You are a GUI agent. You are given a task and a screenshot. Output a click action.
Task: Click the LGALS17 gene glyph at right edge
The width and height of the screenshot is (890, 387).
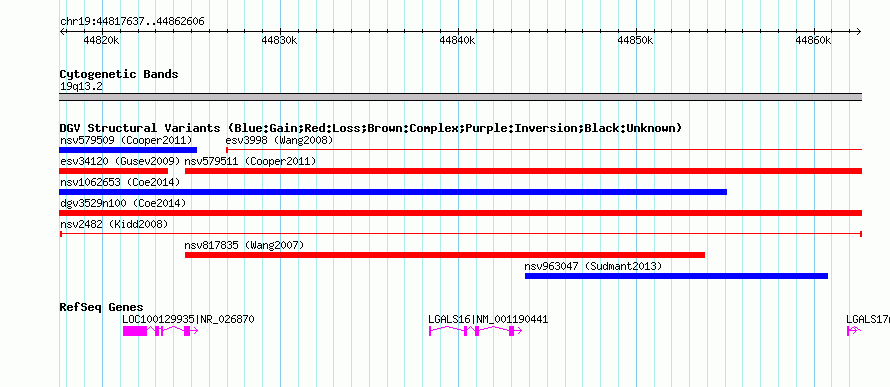[854, 331]
